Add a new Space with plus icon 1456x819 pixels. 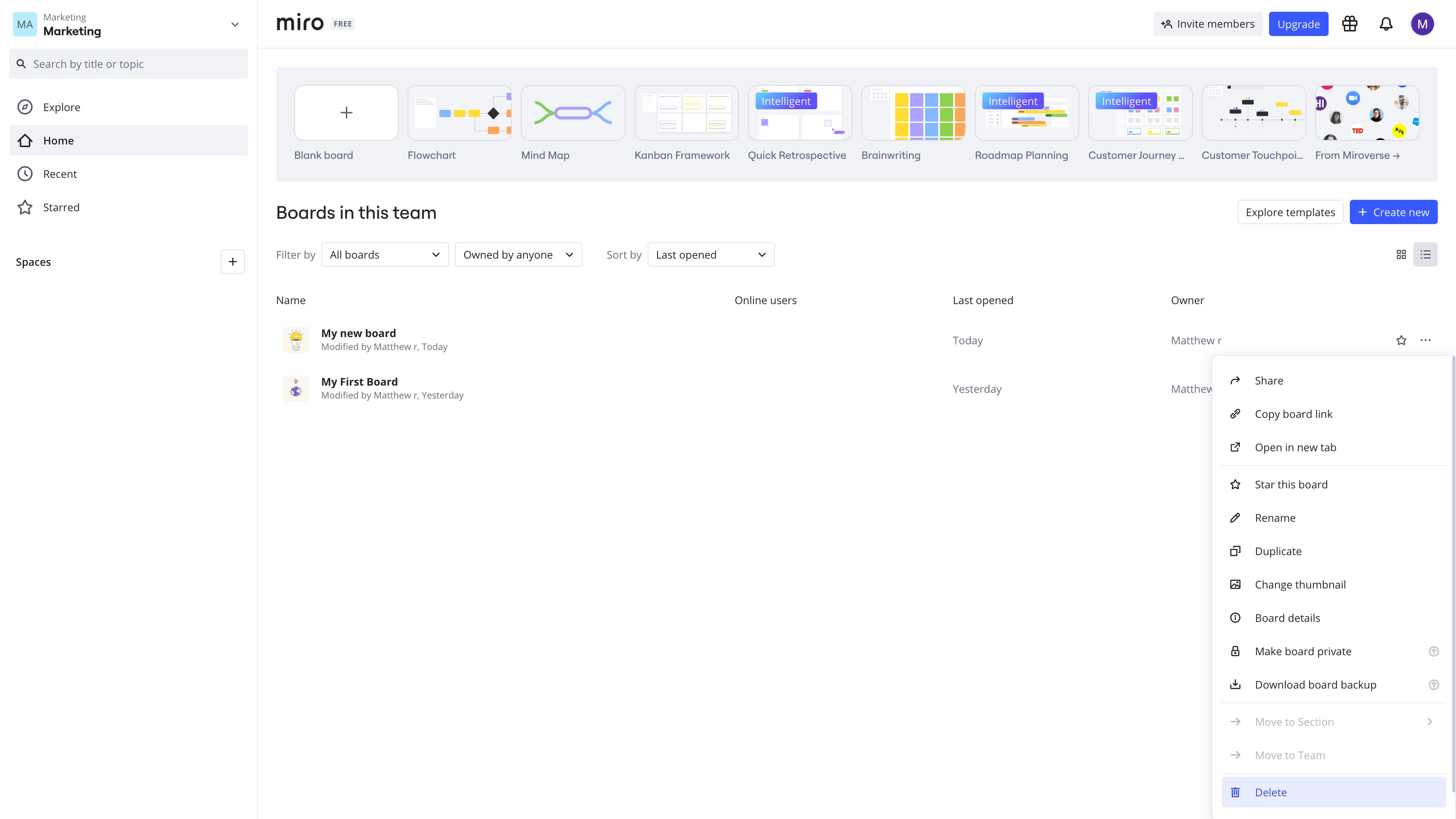(232, 262)
